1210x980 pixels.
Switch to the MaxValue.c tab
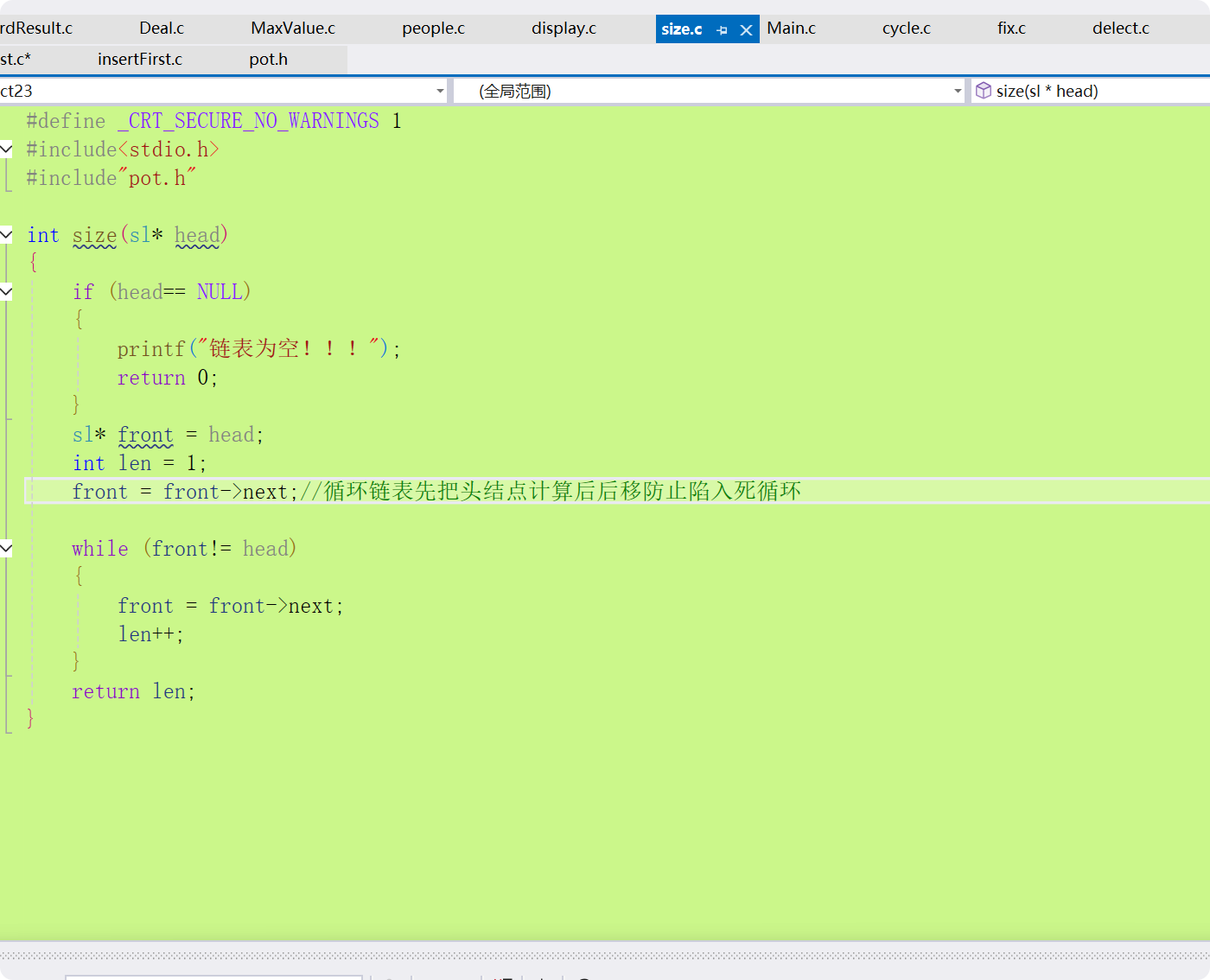(293, 29)
